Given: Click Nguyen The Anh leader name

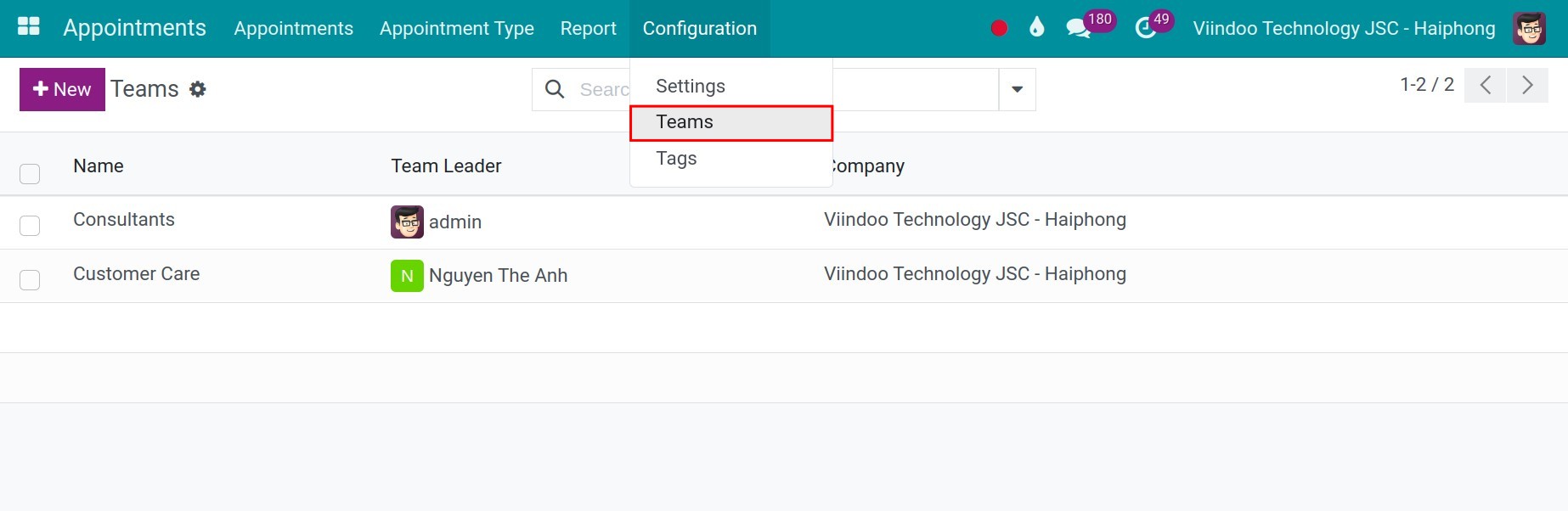Looking at the screenshot, I should click(x=498, y=275).
